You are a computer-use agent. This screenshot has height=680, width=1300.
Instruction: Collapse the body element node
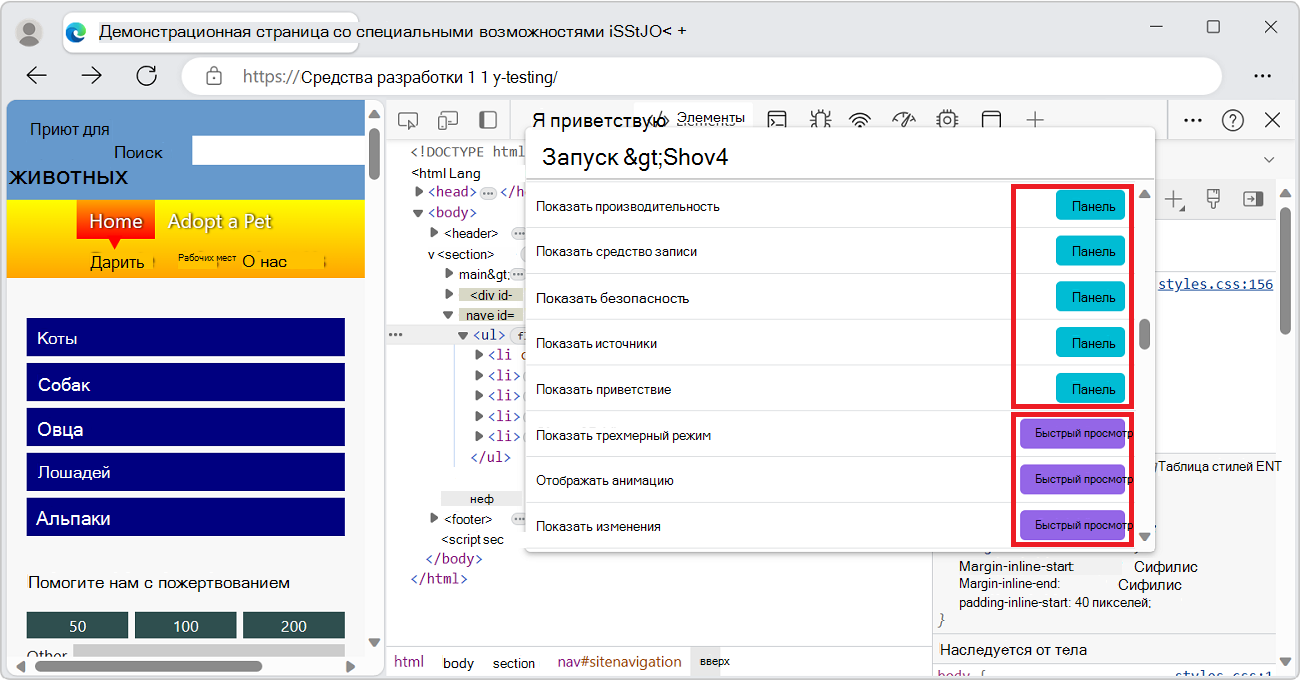419,212
